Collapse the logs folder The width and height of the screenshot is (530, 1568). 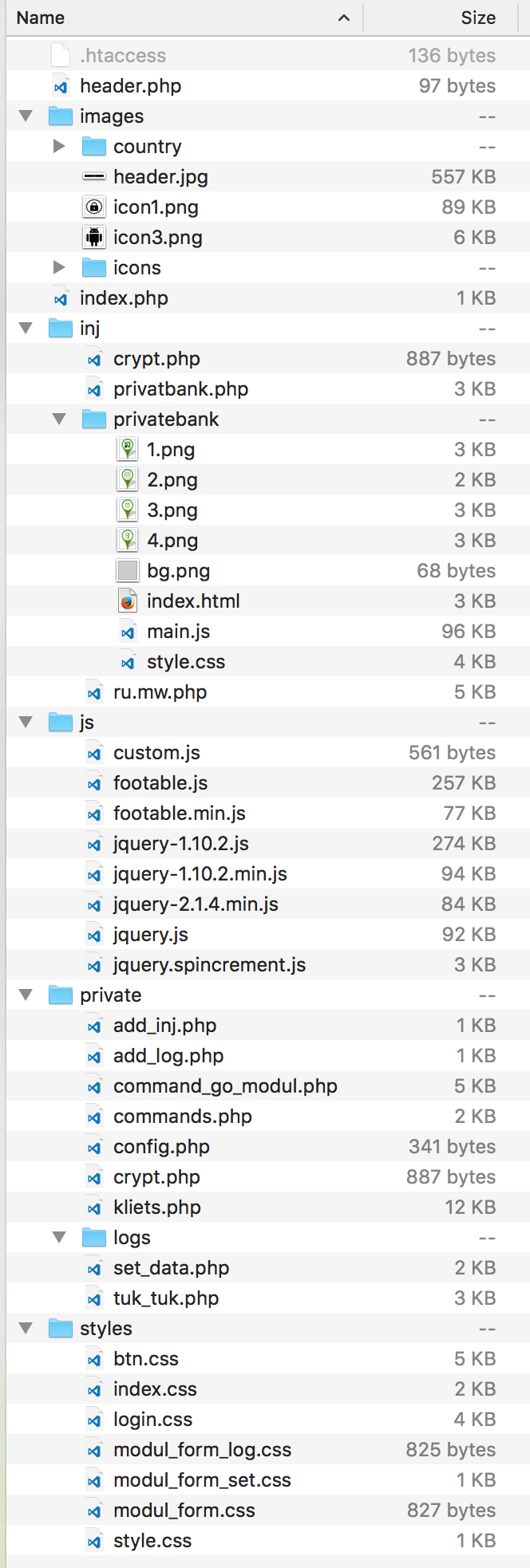[x=59, y=1238]
